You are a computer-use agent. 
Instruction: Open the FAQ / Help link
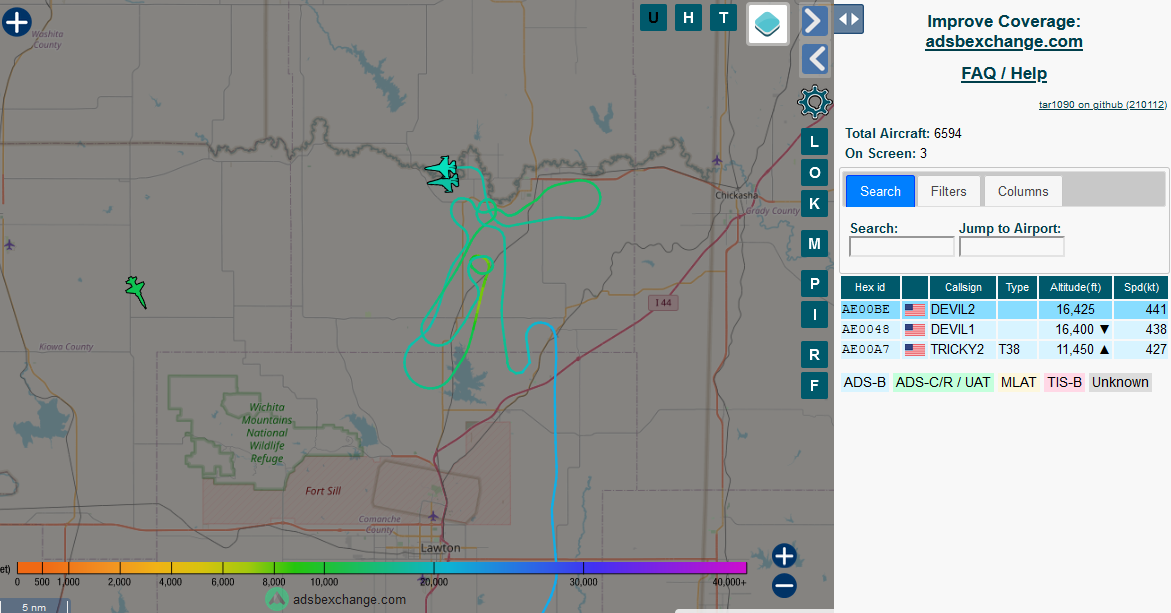[1004, 73]
